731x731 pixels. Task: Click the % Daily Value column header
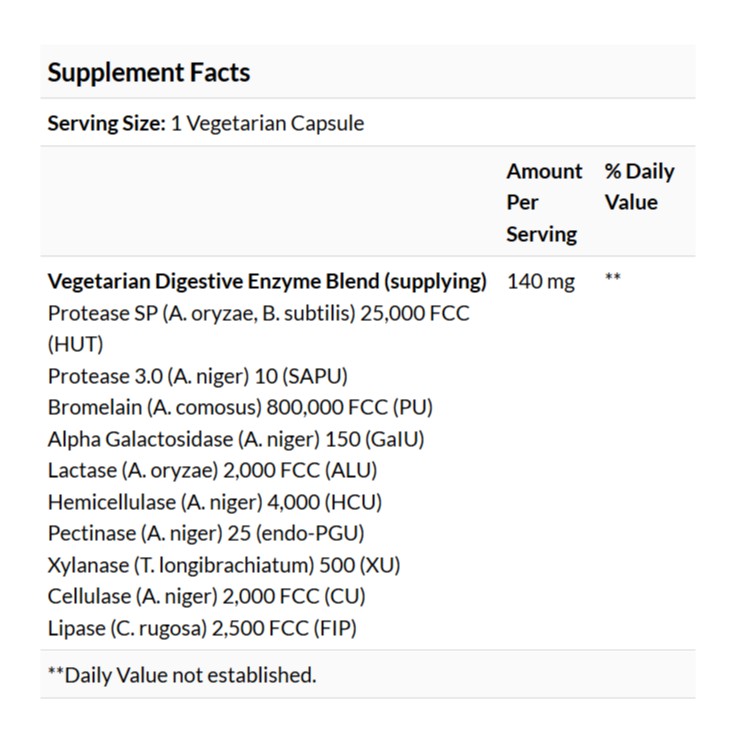point(640,187)
